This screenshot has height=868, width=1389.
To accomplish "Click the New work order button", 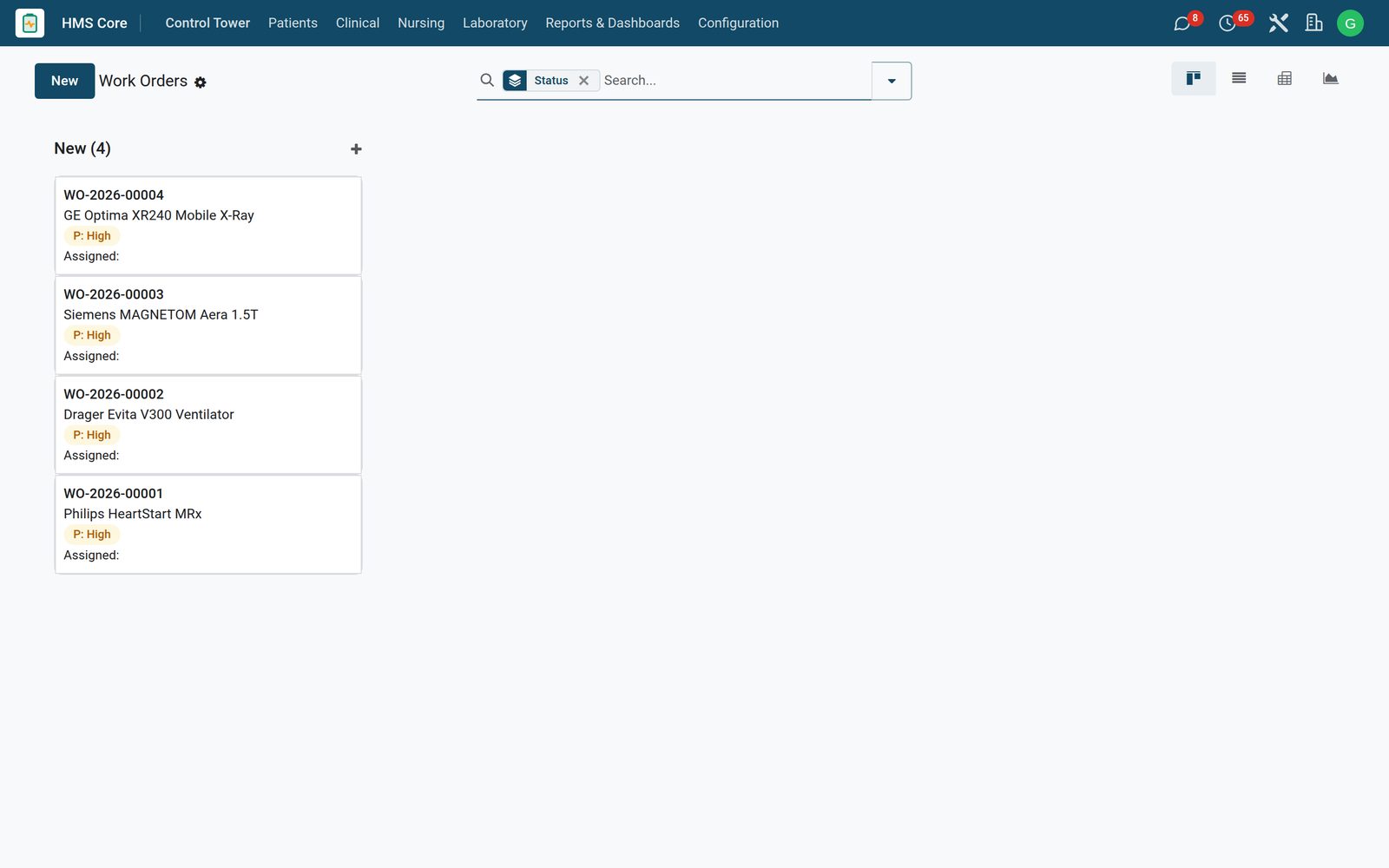I will [x=65, y=81].
